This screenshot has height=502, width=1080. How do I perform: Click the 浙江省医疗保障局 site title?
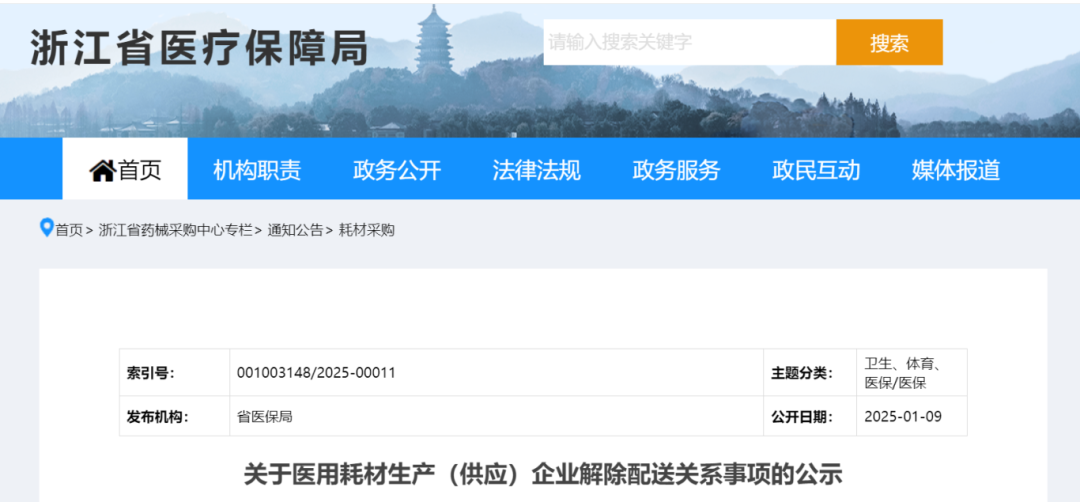coord(199,48)
